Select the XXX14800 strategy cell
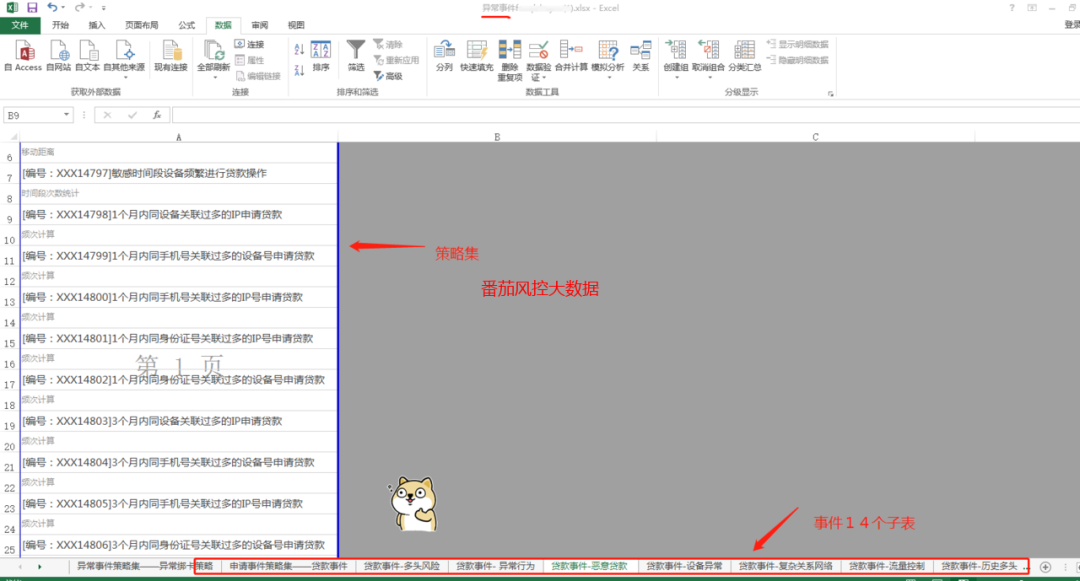 (178, 297)
